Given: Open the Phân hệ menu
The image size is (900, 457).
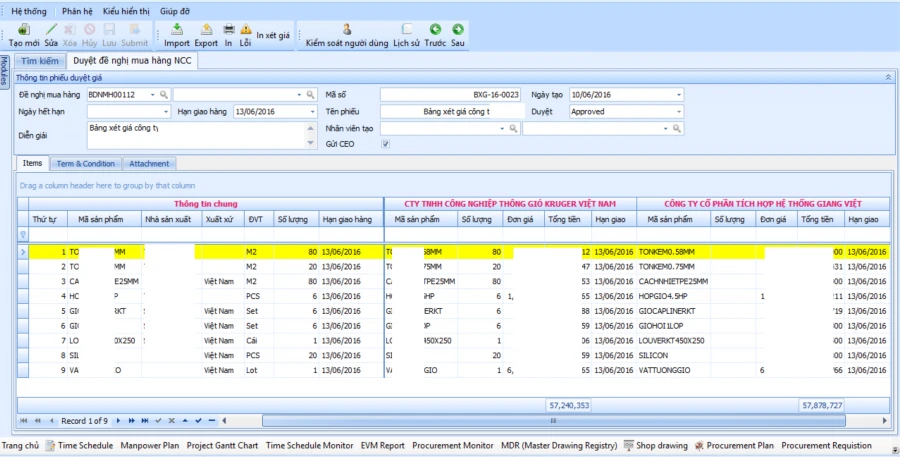Looking at the screenshot, I should tap(77, 11).
